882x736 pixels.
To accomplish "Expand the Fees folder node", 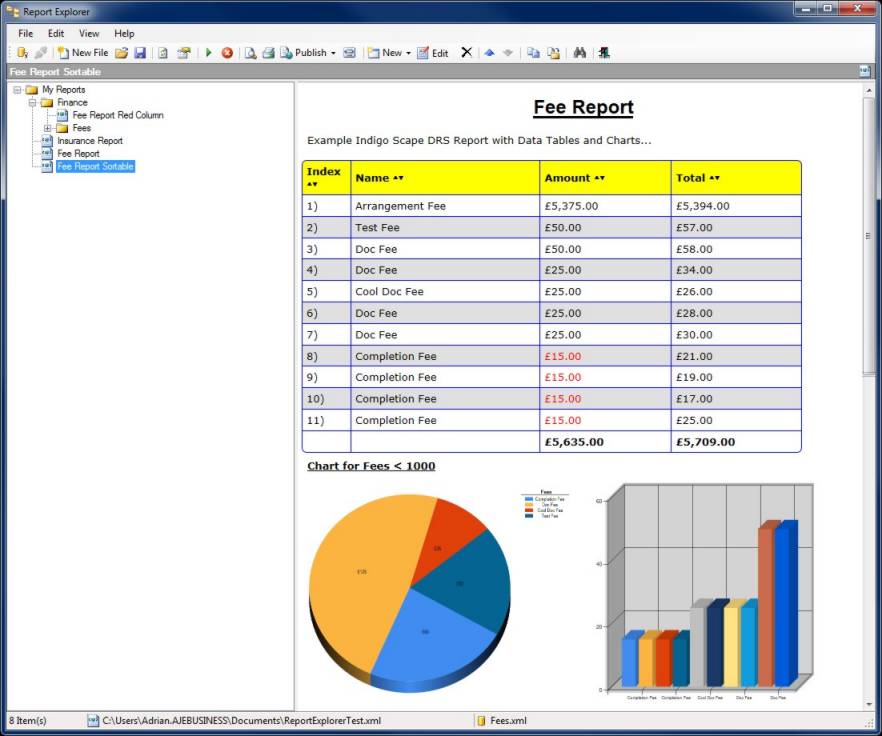I will tap(48, 128).
